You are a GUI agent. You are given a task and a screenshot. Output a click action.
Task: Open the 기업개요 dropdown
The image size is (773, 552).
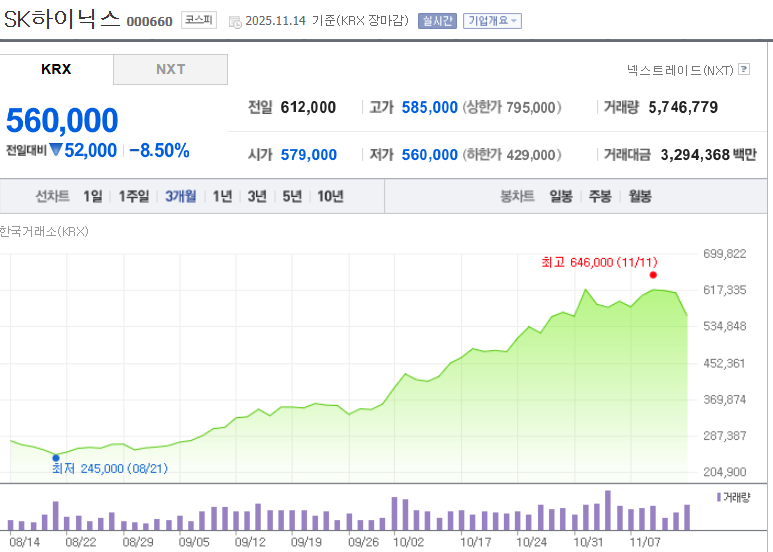tap(492, 21)
